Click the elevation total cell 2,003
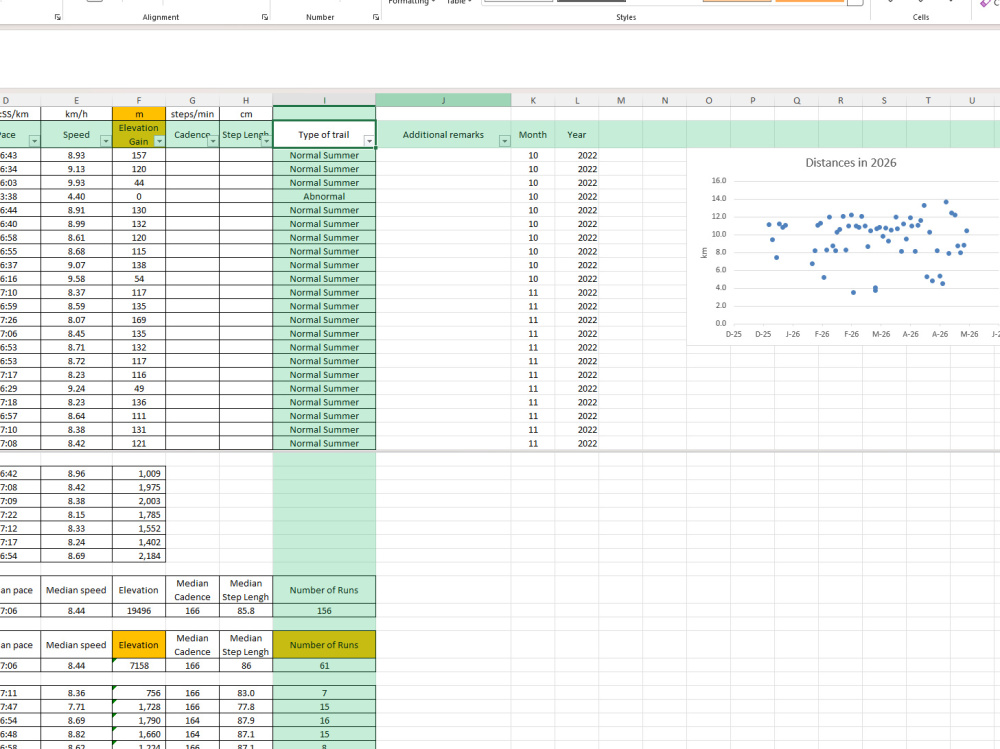This screenshot has height=749, width=1000. (139, 501)
